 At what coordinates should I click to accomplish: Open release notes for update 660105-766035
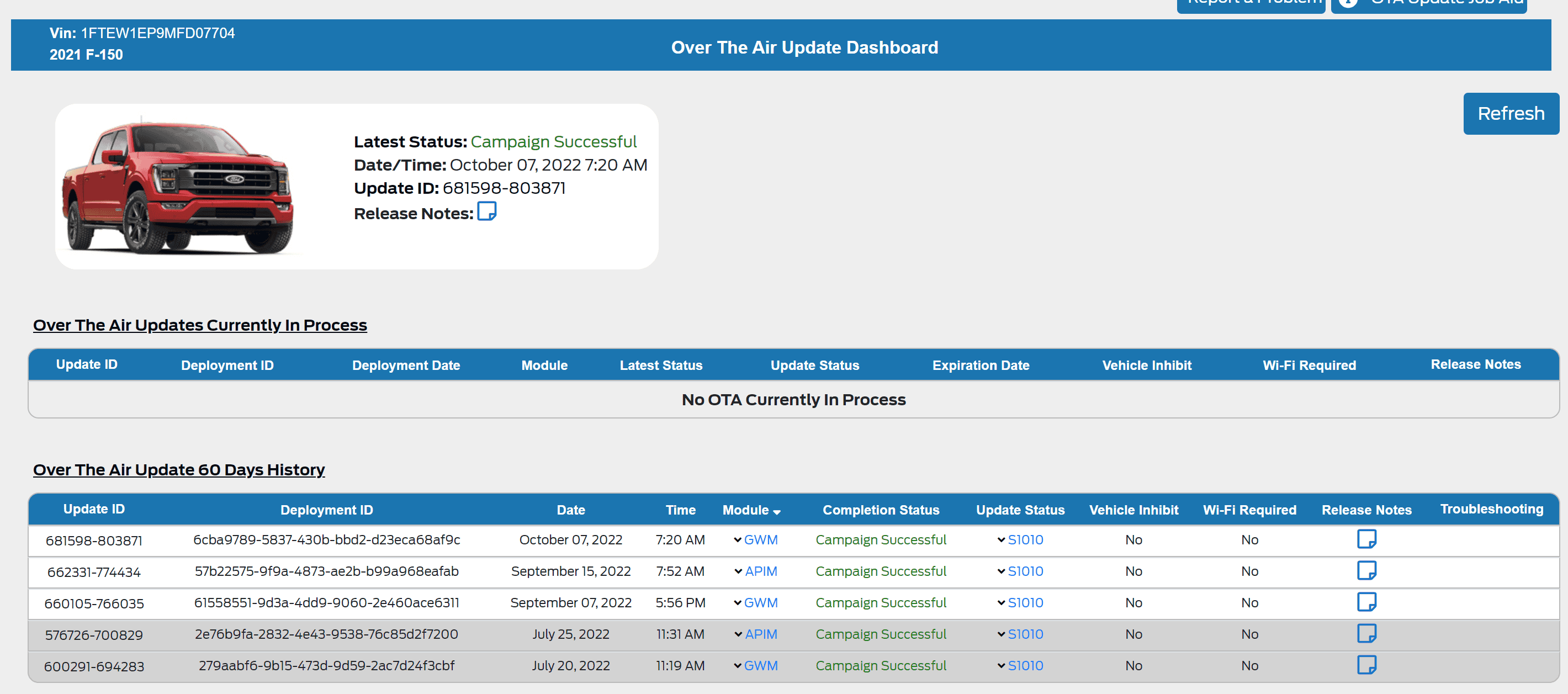click(1366, 602)
